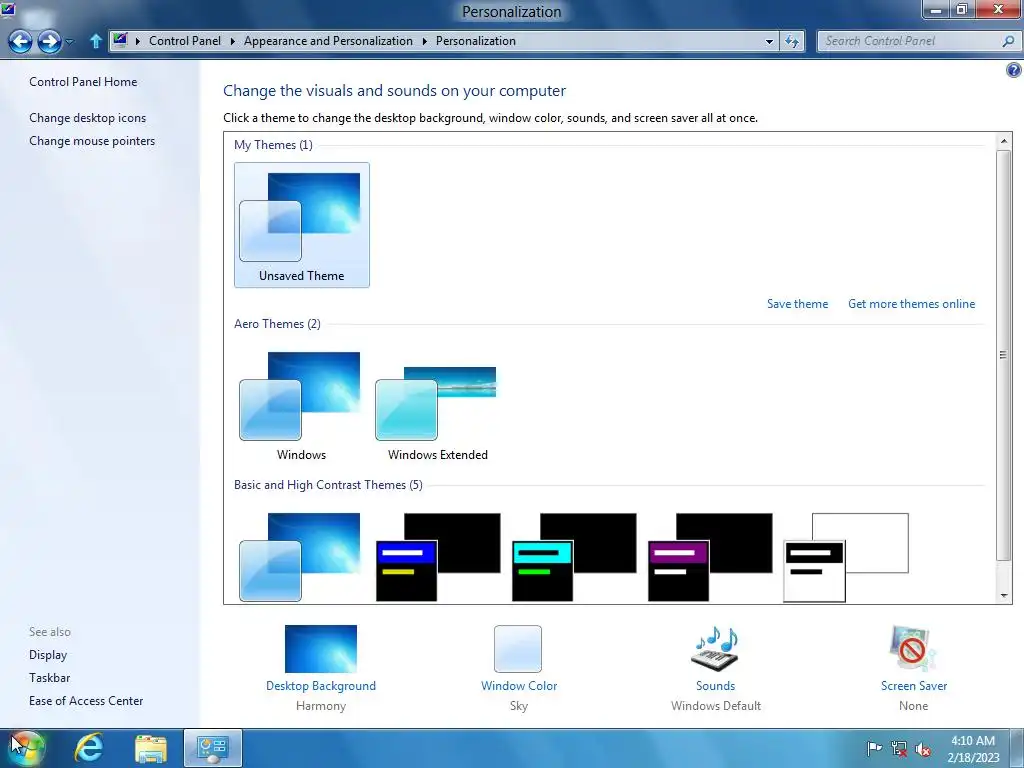Open Display under See also
The width and height of the screenshot is (1024, 768).
click(x=48, y=654)
